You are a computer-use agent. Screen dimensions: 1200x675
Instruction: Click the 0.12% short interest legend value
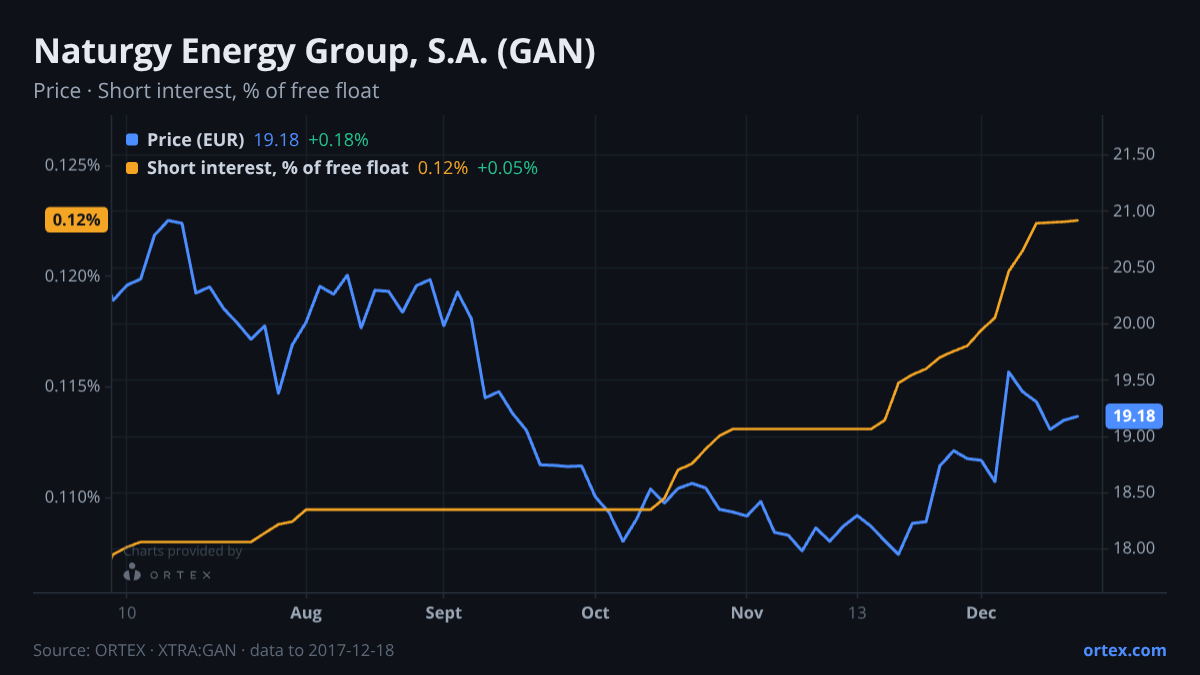coord(442,168)
